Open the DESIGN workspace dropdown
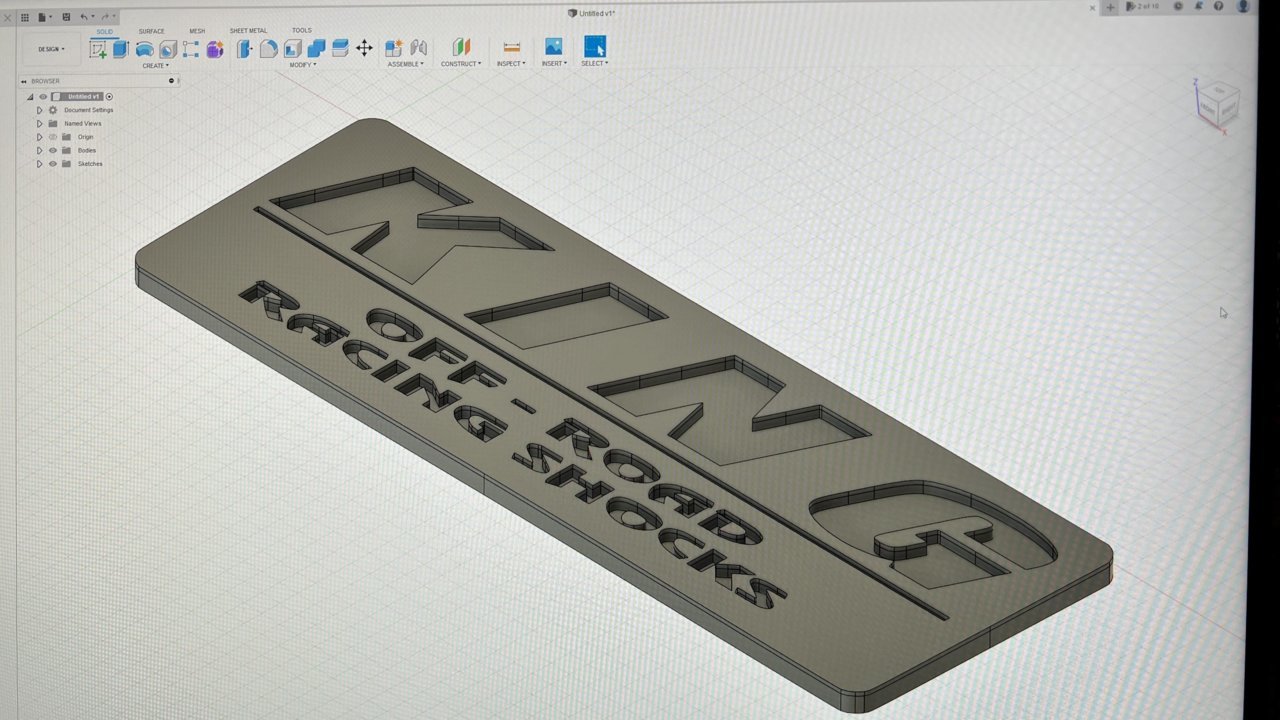 point(50,49)
